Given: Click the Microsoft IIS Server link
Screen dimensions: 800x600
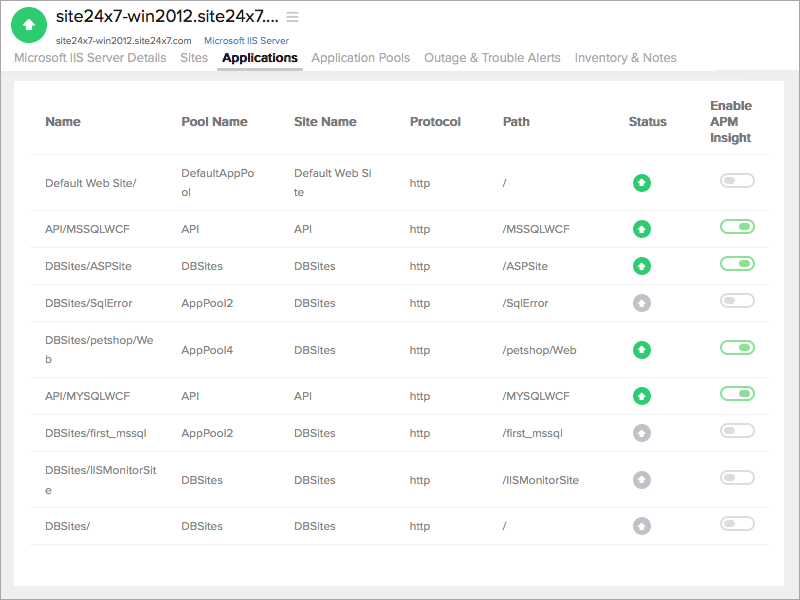Looking at the screenshot, I should (x=246, y=40).
